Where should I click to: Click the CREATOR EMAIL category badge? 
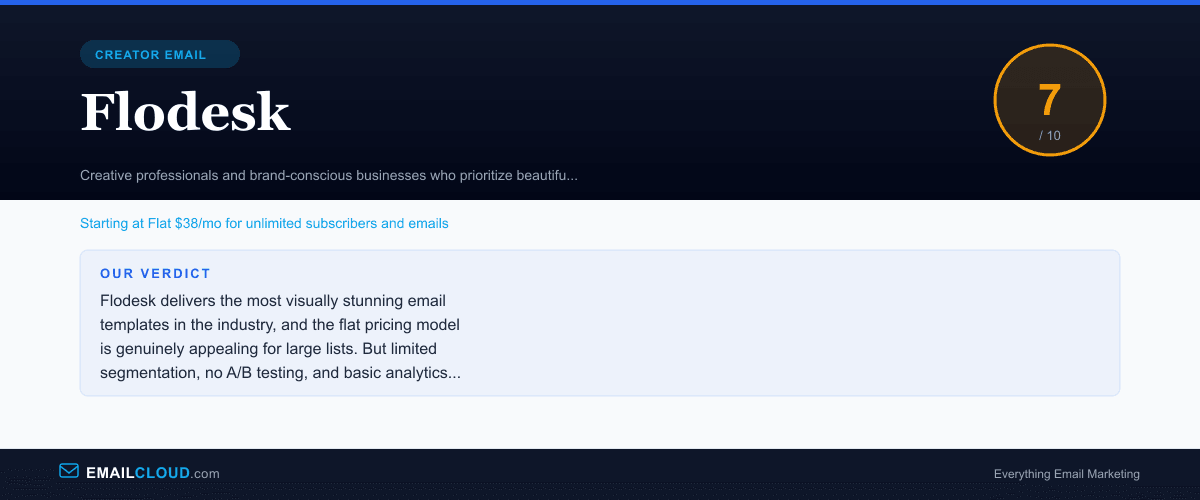coord(160,54)
